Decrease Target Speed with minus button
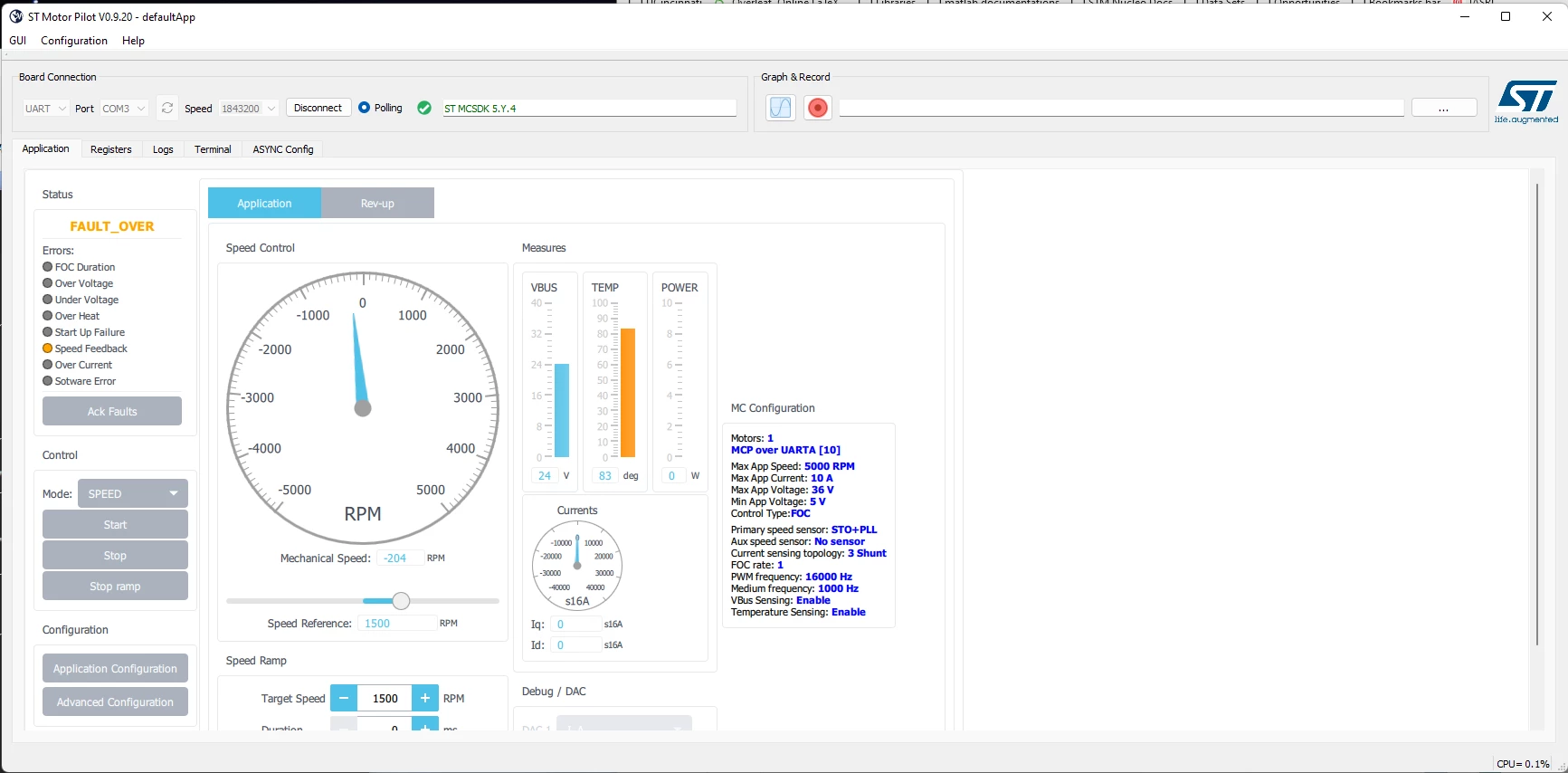 [x=344, y=698]
